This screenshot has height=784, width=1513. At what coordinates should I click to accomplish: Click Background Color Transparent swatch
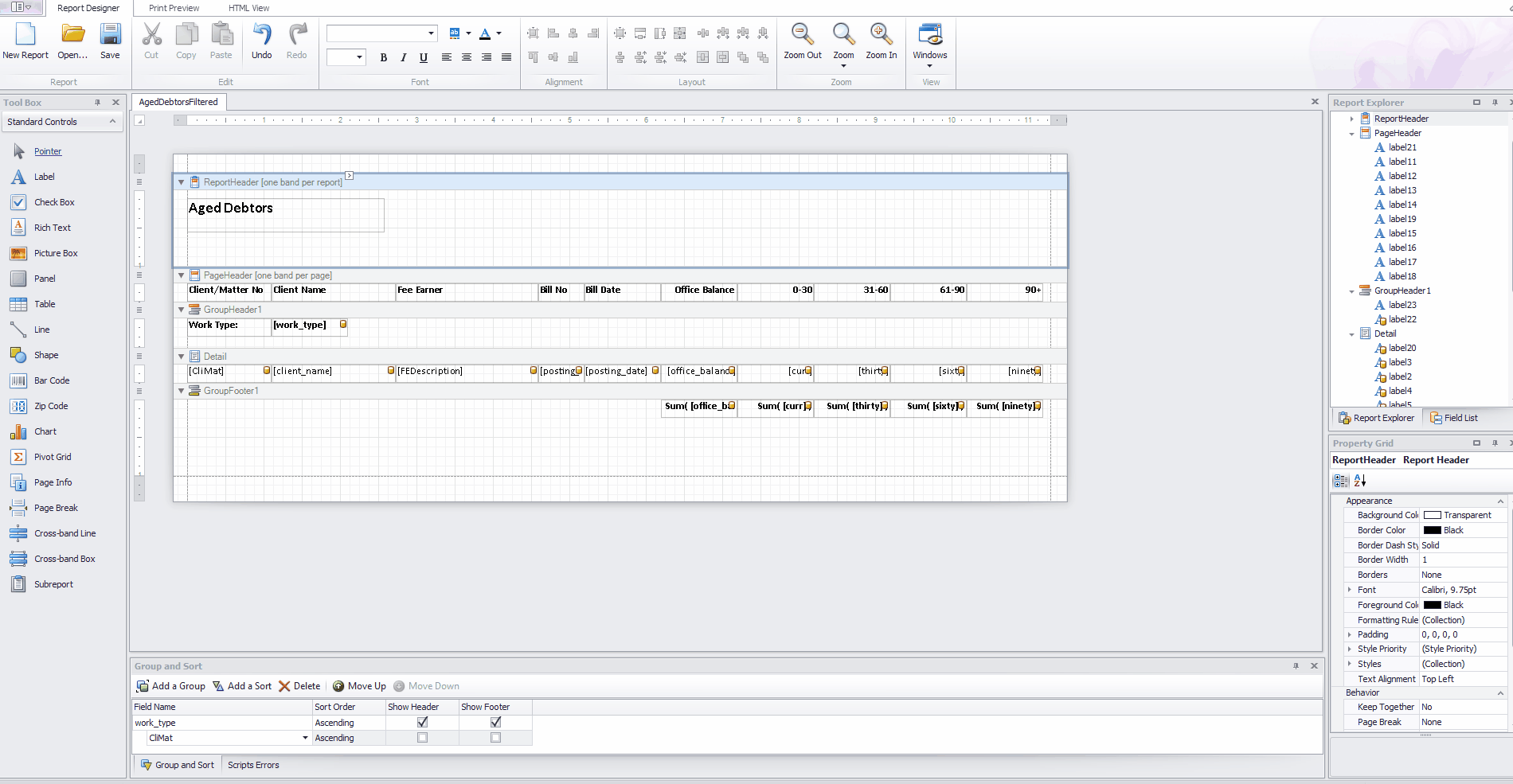tap(1432, 515)
